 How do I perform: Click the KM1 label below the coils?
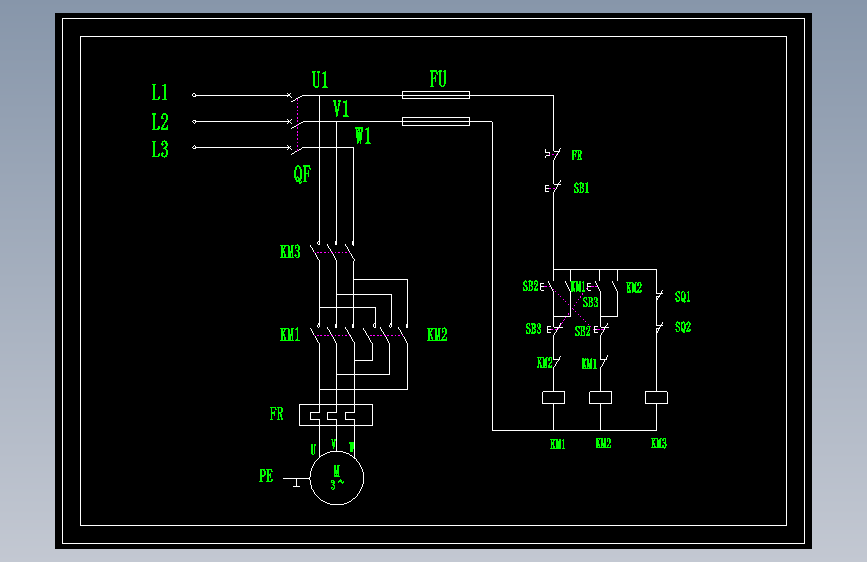(557, 444)
